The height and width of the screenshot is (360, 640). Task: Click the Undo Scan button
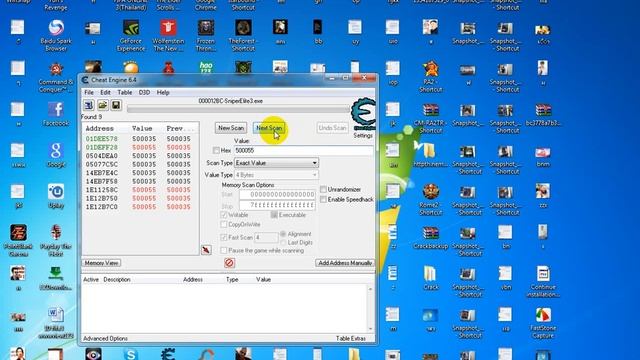click(332, 128)
